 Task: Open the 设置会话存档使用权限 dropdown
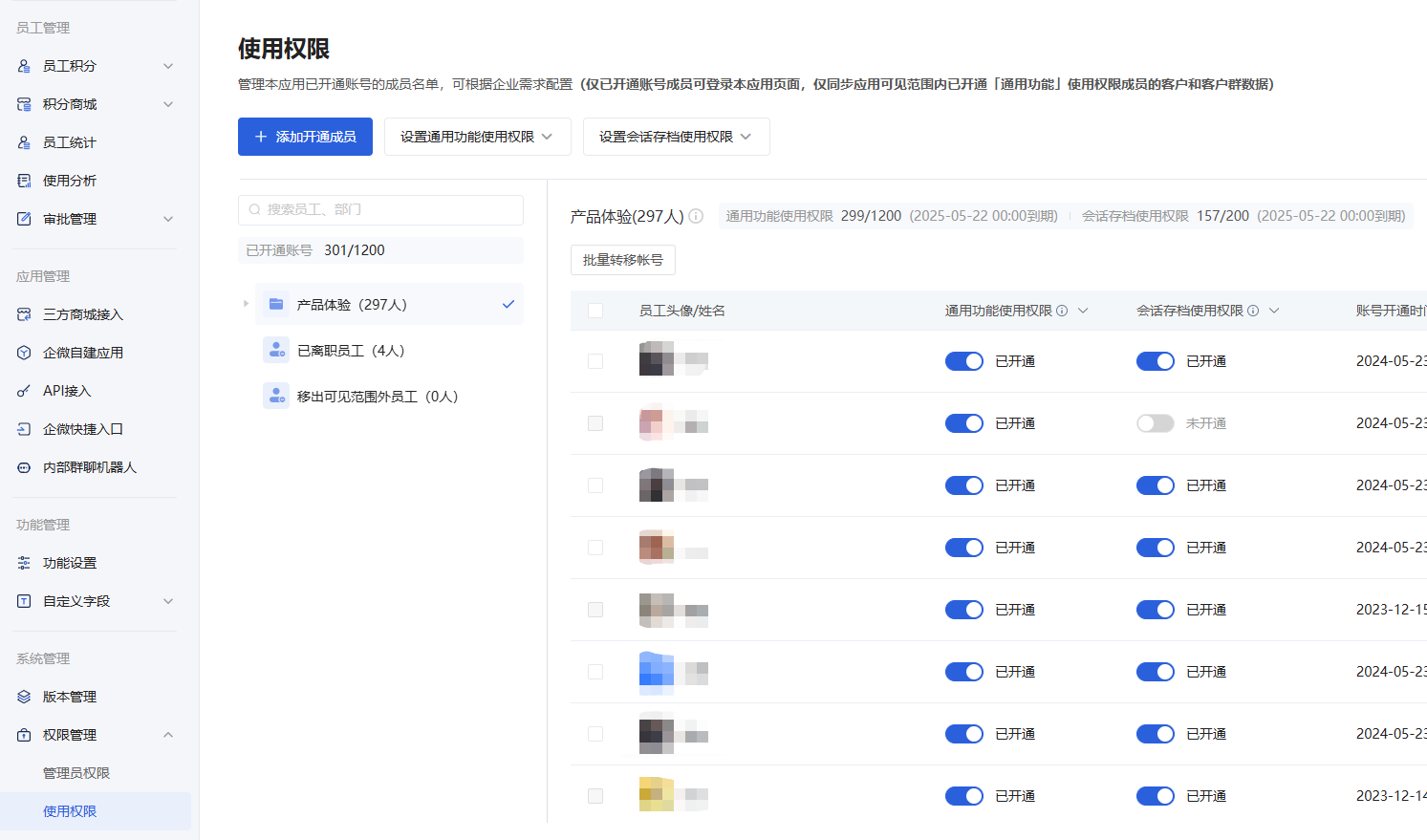[x=676, y=137]
